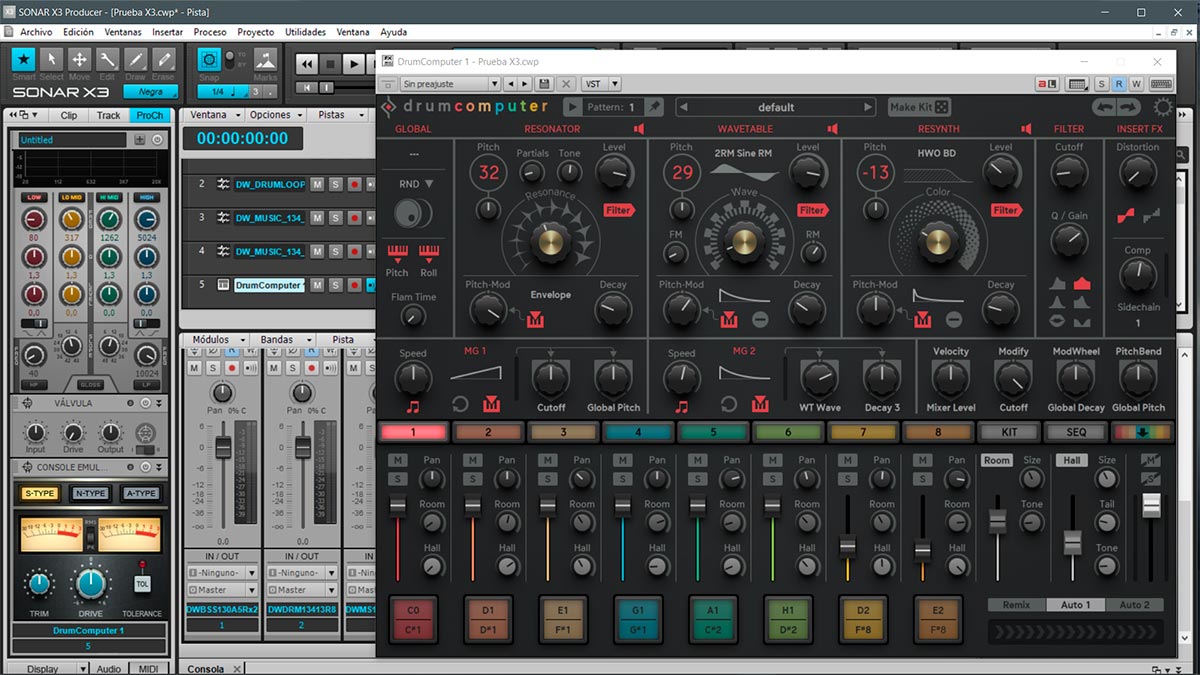
Task: Select the Smart tool in SONAR
Action: coord(24,59)
